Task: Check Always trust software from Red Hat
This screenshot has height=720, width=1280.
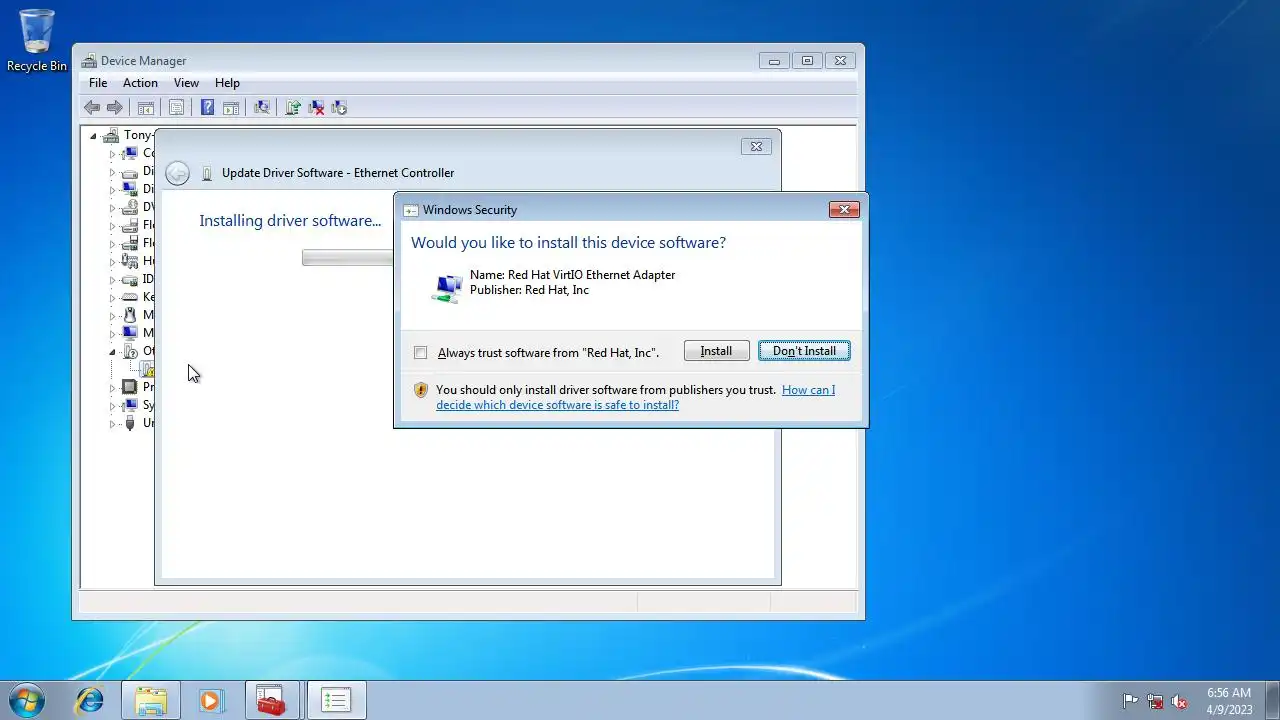Action: coord(421,353)
